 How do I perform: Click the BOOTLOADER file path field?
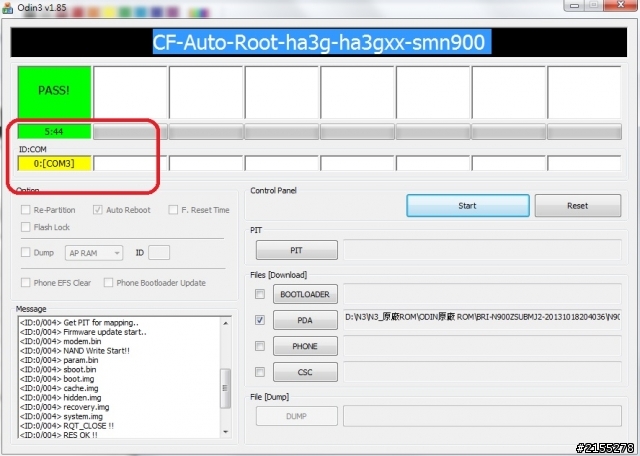coord(482,294)
